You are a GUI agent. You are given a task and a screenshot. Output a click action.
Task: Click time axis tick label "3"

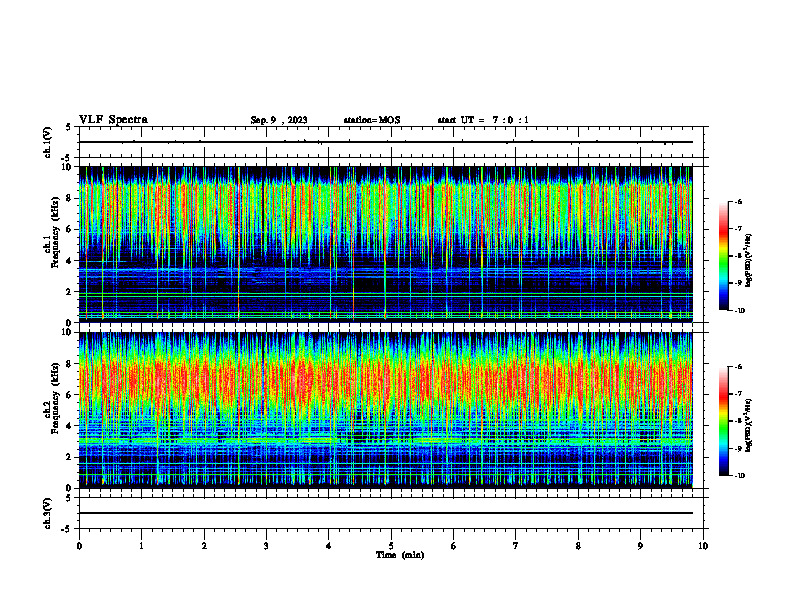pos(266,546)
